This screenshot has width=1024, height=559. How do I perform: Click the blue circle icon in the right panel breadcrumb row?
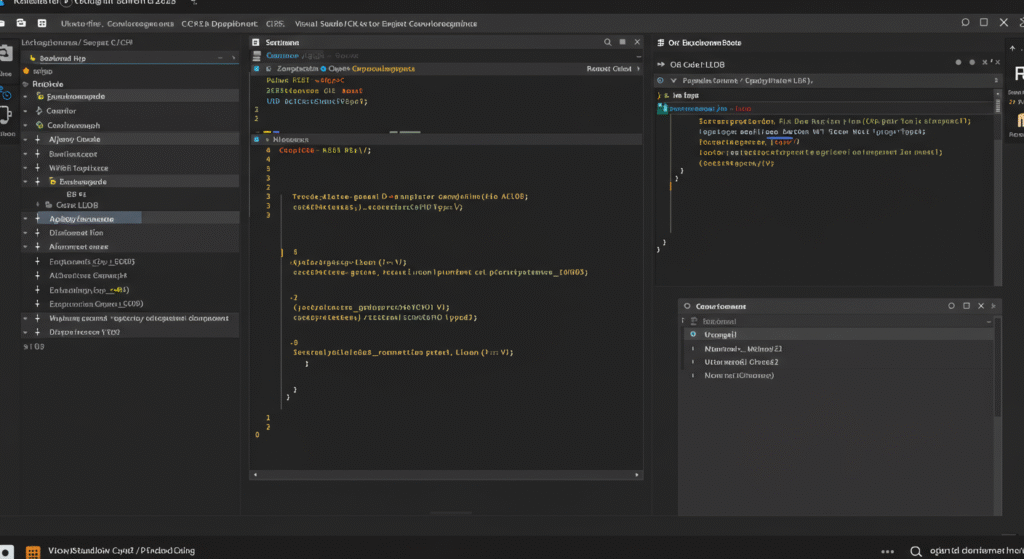(x=660, y=80)
